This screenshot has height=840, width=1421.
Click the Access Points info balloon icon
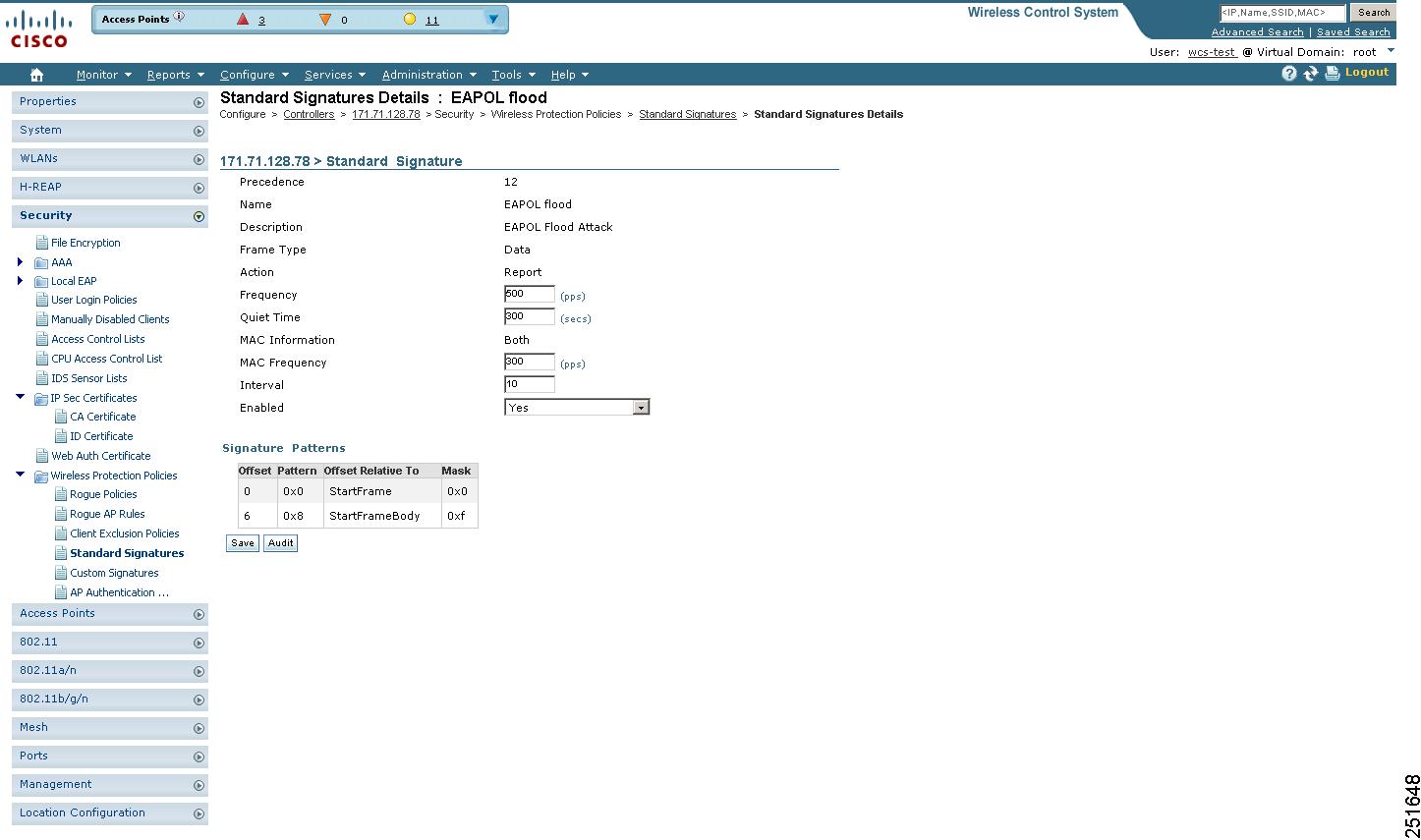pyautogui.click(x=177, y=15)
